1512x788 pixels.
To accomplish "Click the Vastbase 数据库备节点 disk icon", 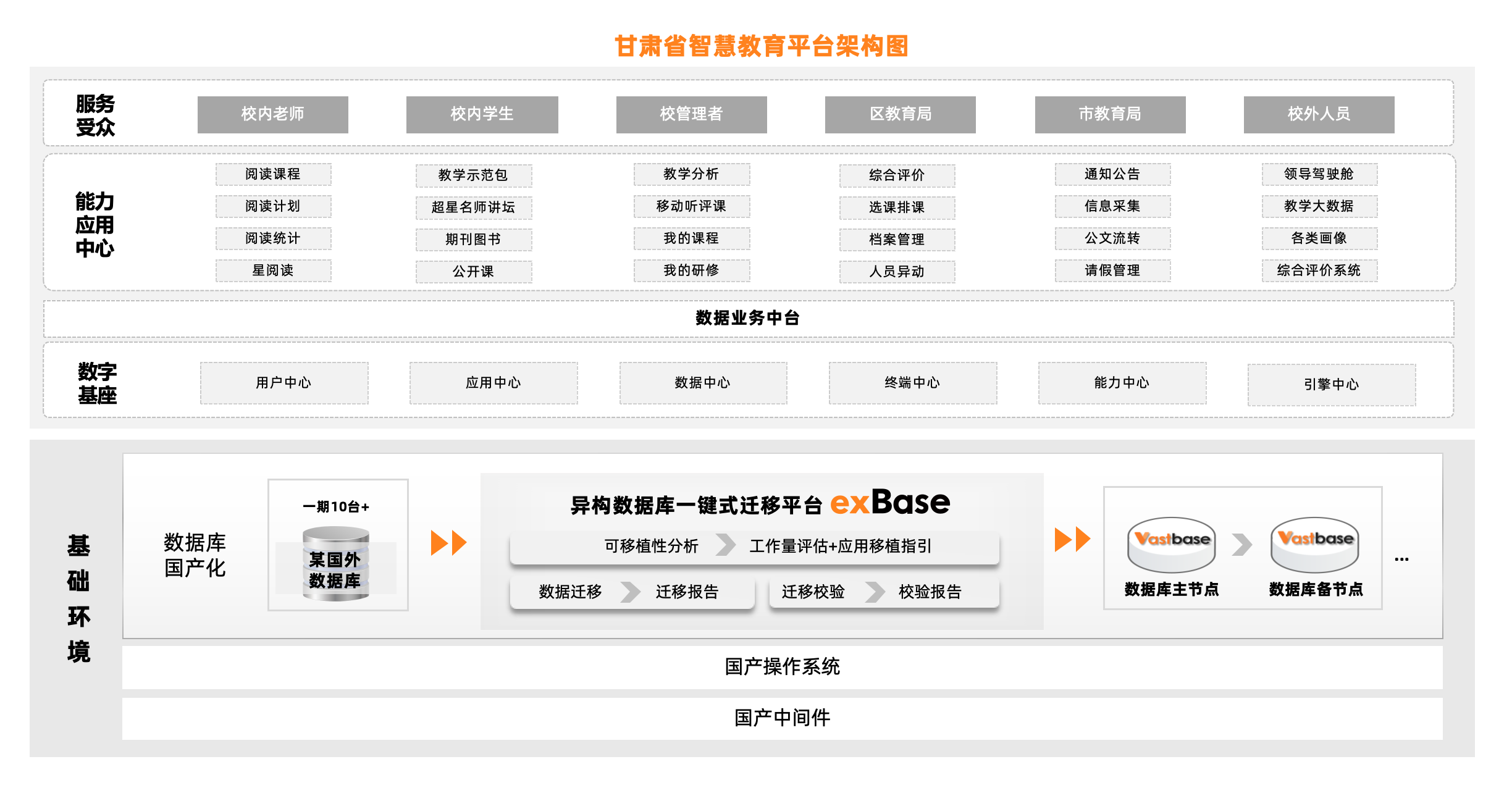I will [1314, 544].
